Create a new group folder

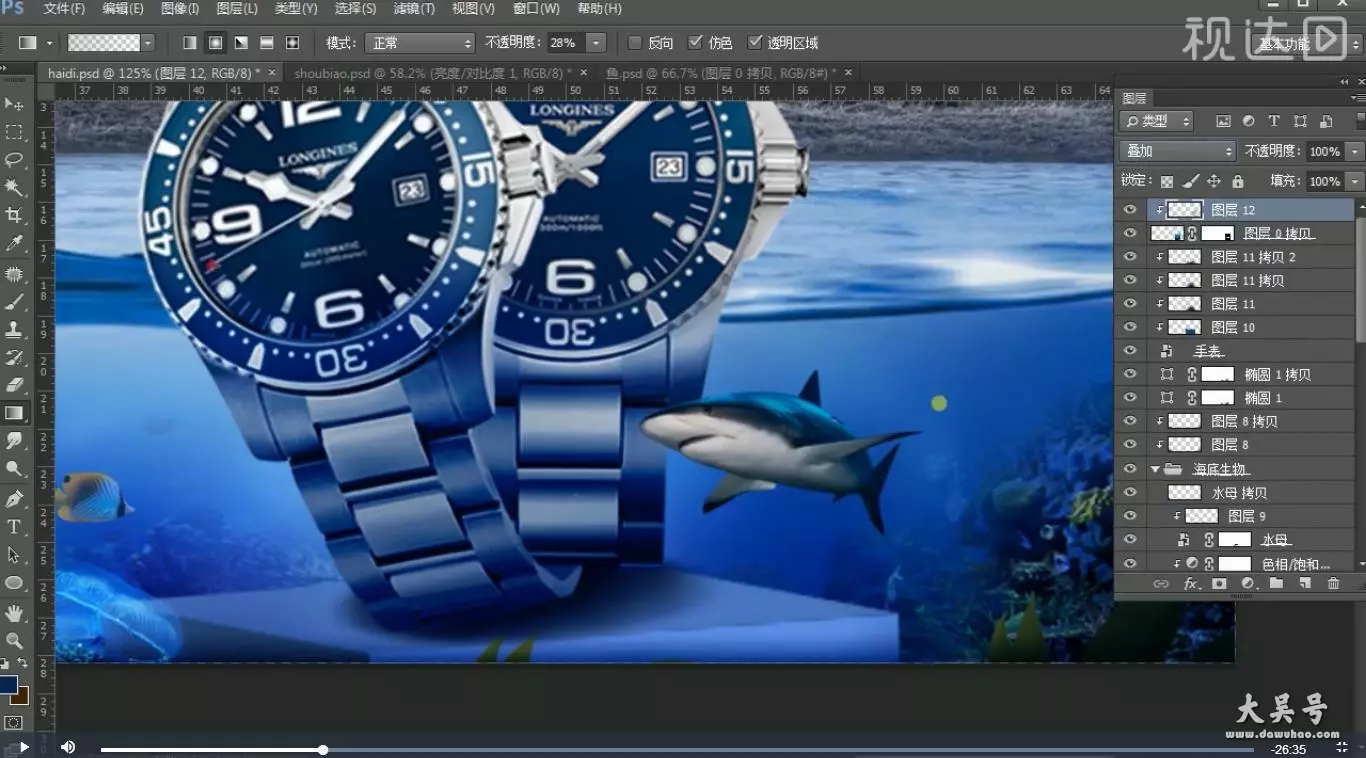pyautogui.click(x=1276, y=583)
